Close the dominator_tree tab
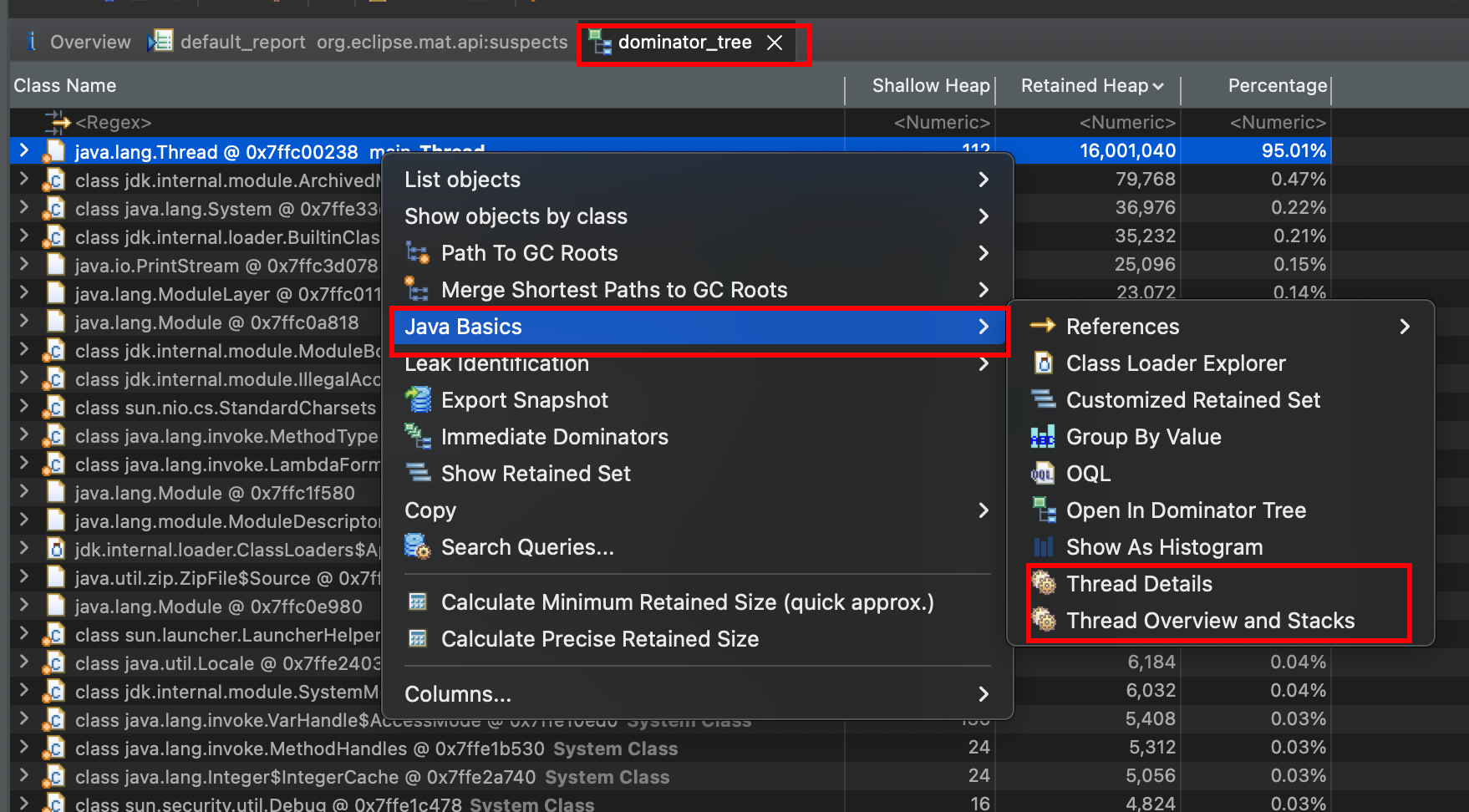Viewport: 1469px width, 812px height. click(775, 43)
